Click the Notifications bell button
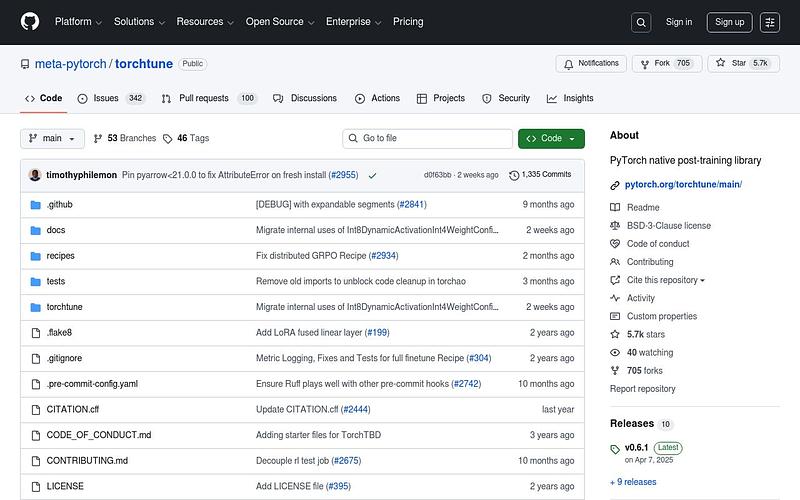The height and width of the screenshot is (500, 800). [x=591, y=64]
